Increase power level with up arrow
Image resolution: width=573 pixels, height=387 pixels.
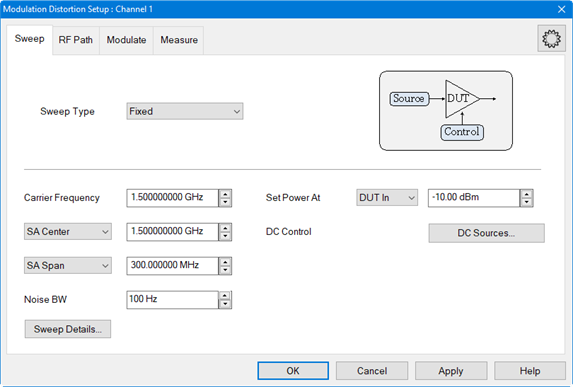(527, 194)
